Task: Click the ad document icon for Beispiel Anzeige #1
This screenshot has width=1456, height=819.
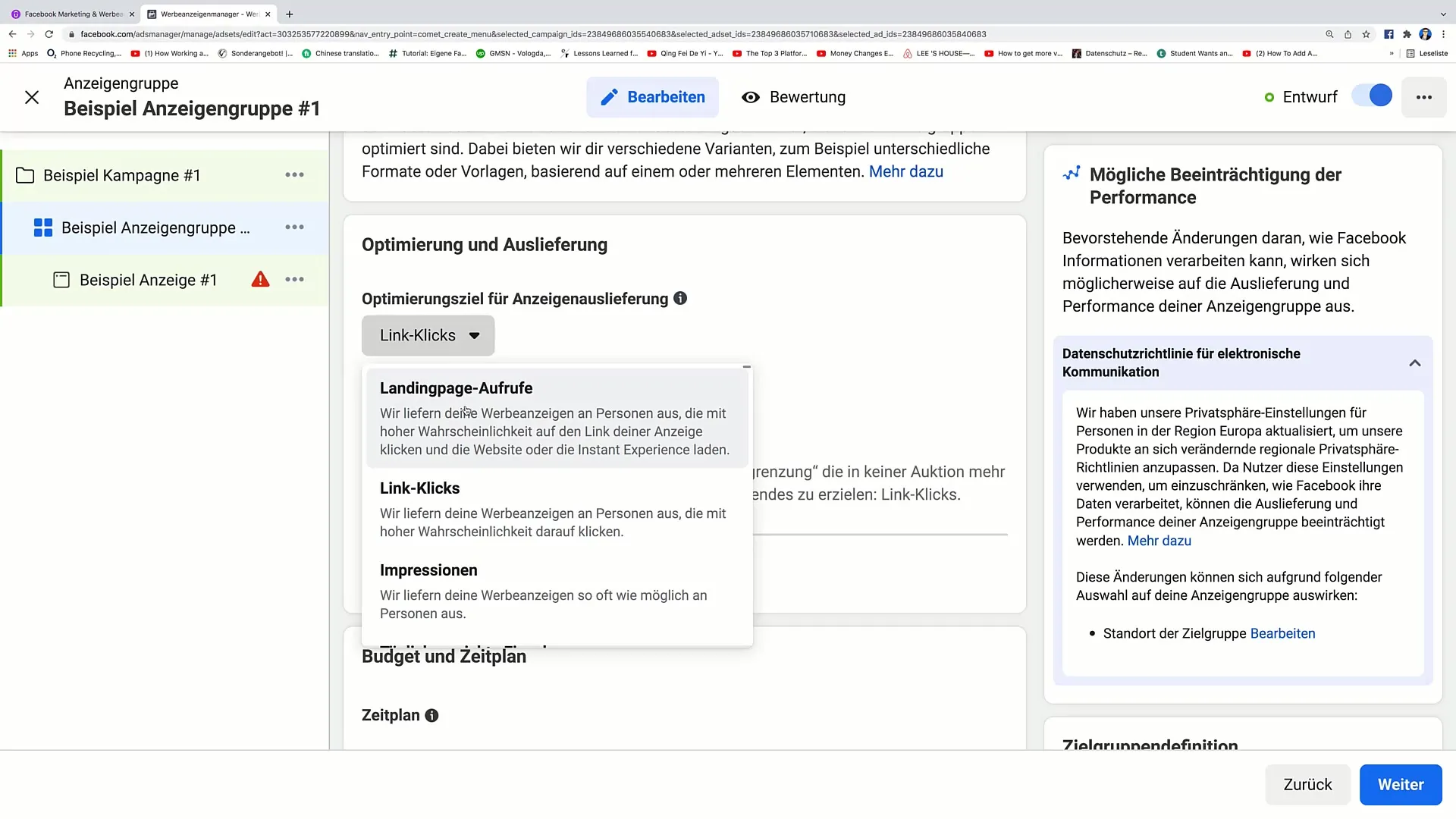Action: click(x=61, y=280)
